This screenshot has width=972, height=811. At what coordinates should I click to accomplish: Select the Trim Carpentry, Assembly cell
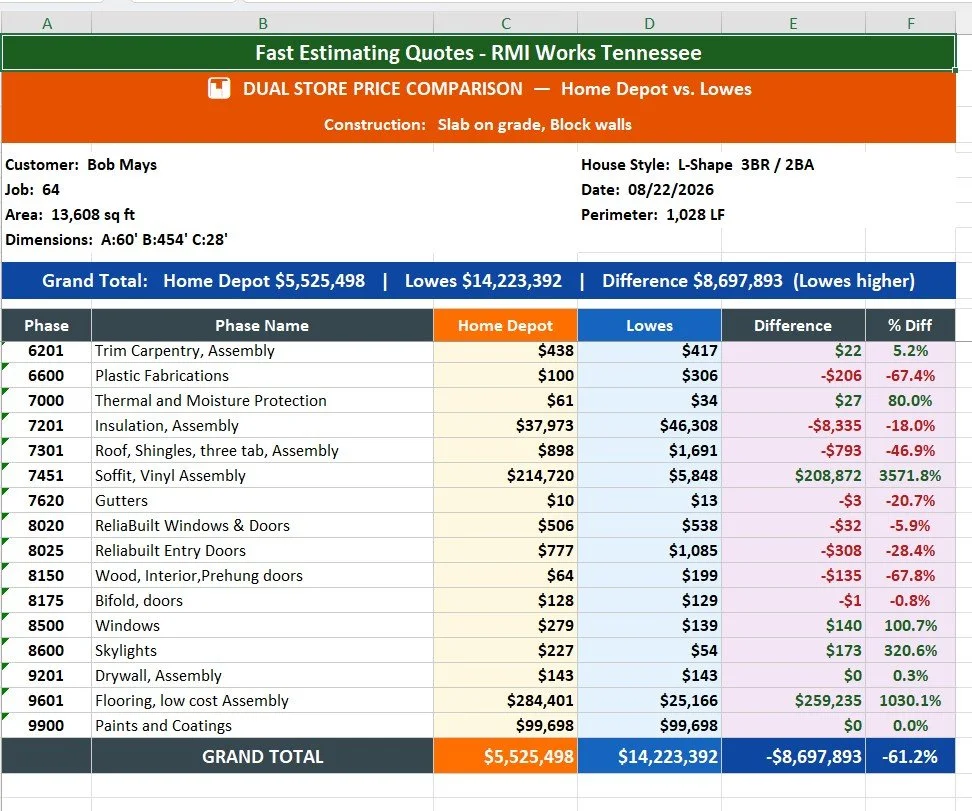coord(262,351)
